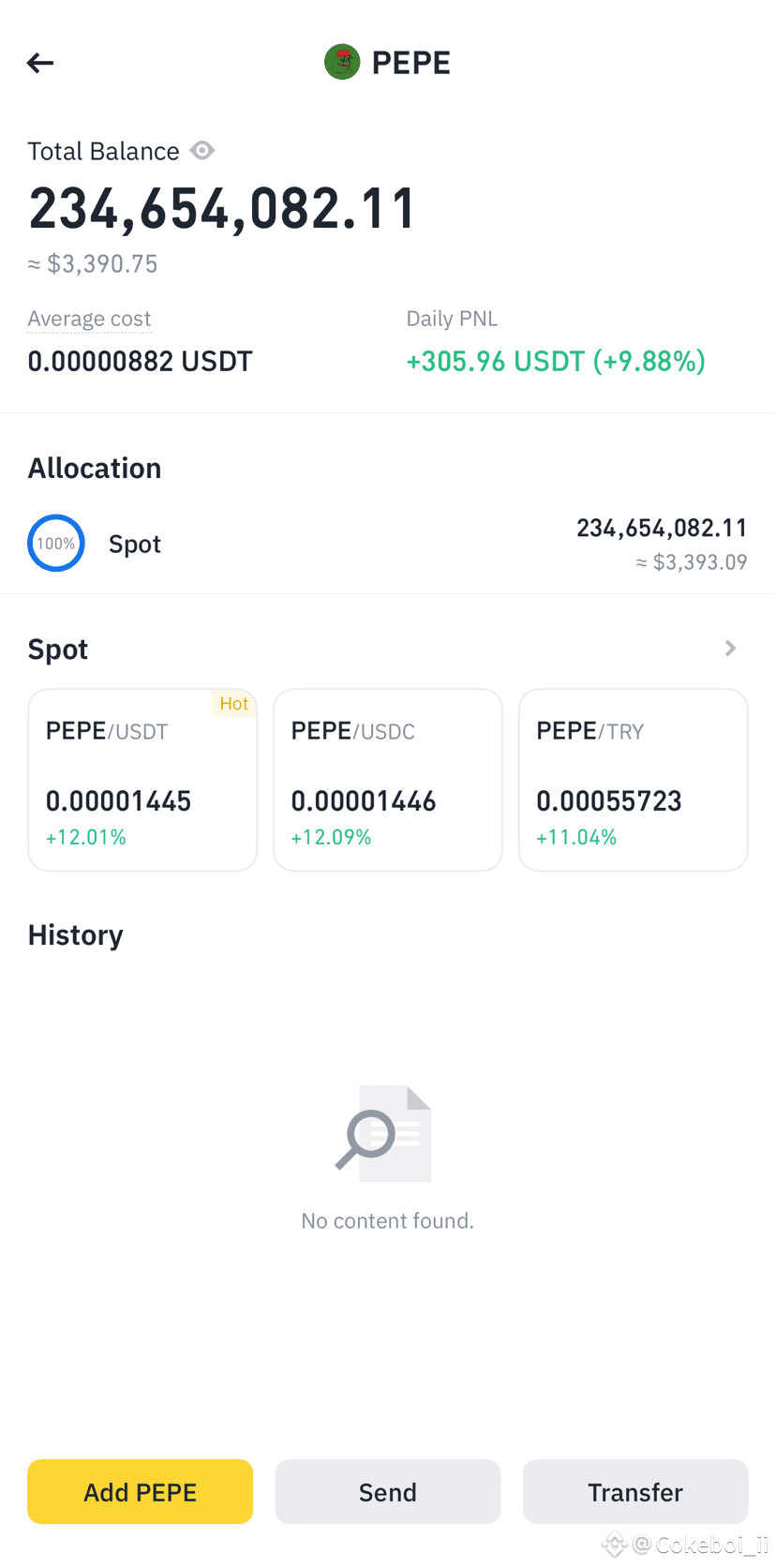
Task: Click the Transfer button
Action: click(x=635, y=1491)
